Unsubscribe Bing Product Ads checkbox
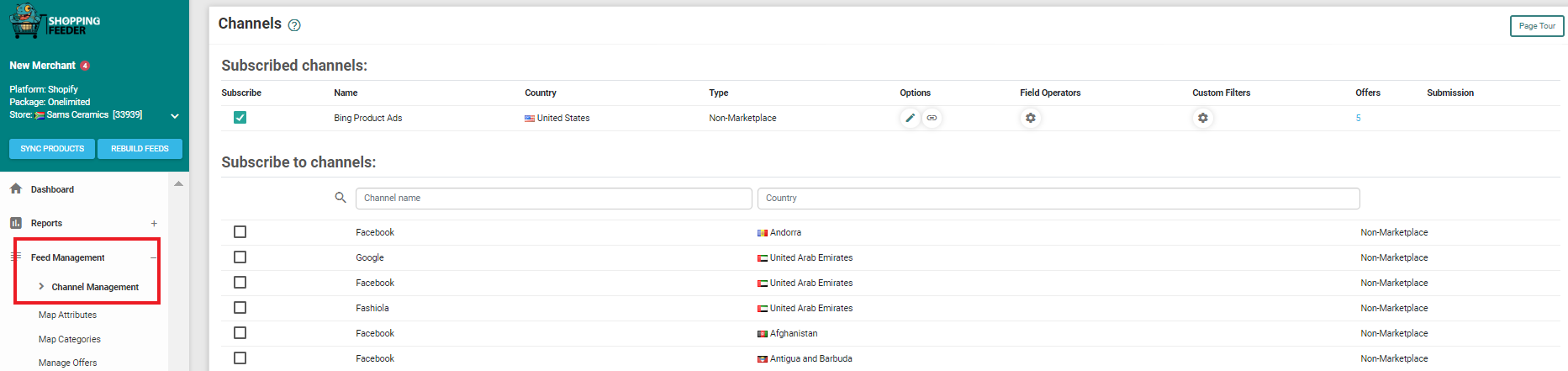The image size is (1568, 371). tap(240, 118)
